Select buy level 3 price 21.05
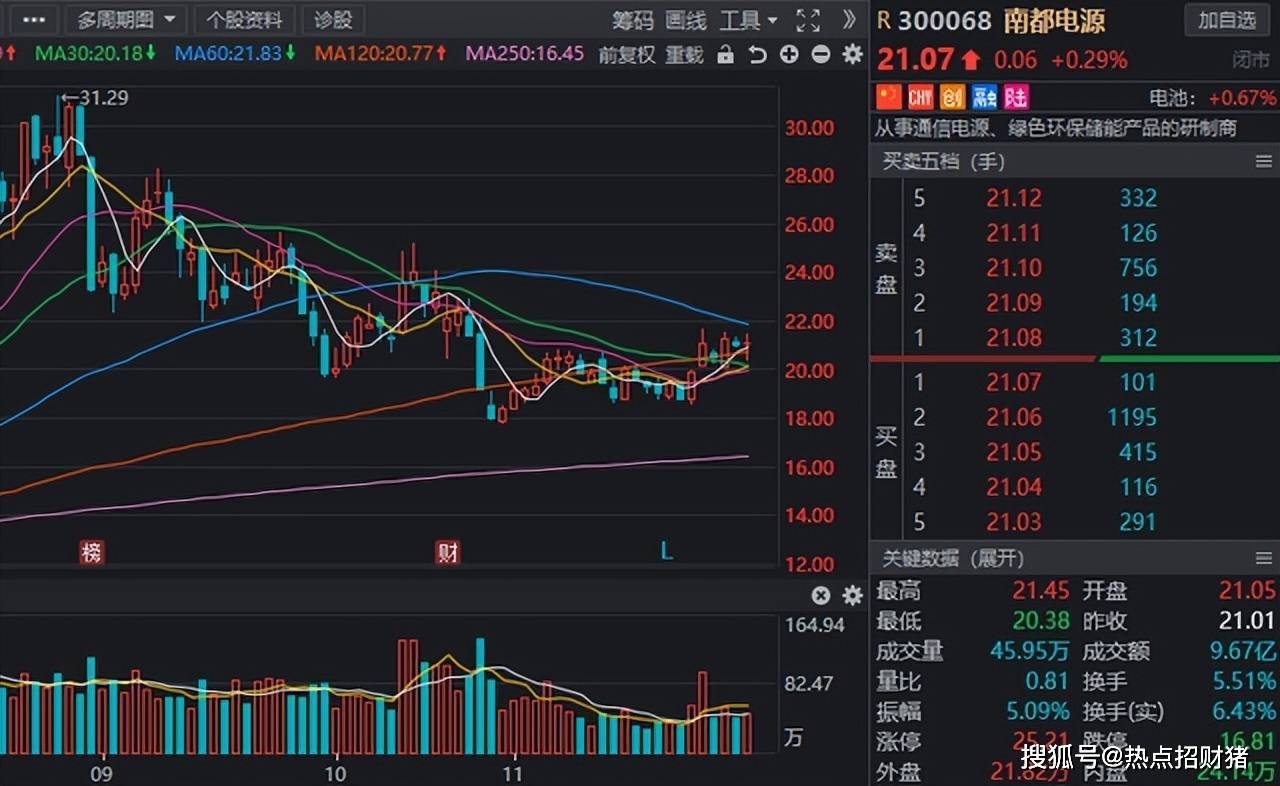The width and height of the screenshot is (1280, 786). point(1014,452)
